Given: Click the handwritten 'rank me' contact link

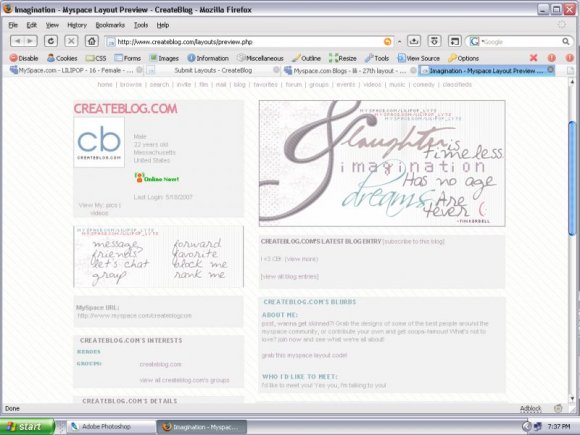Looking at the screenshot, I should click(x=199, y=274).
